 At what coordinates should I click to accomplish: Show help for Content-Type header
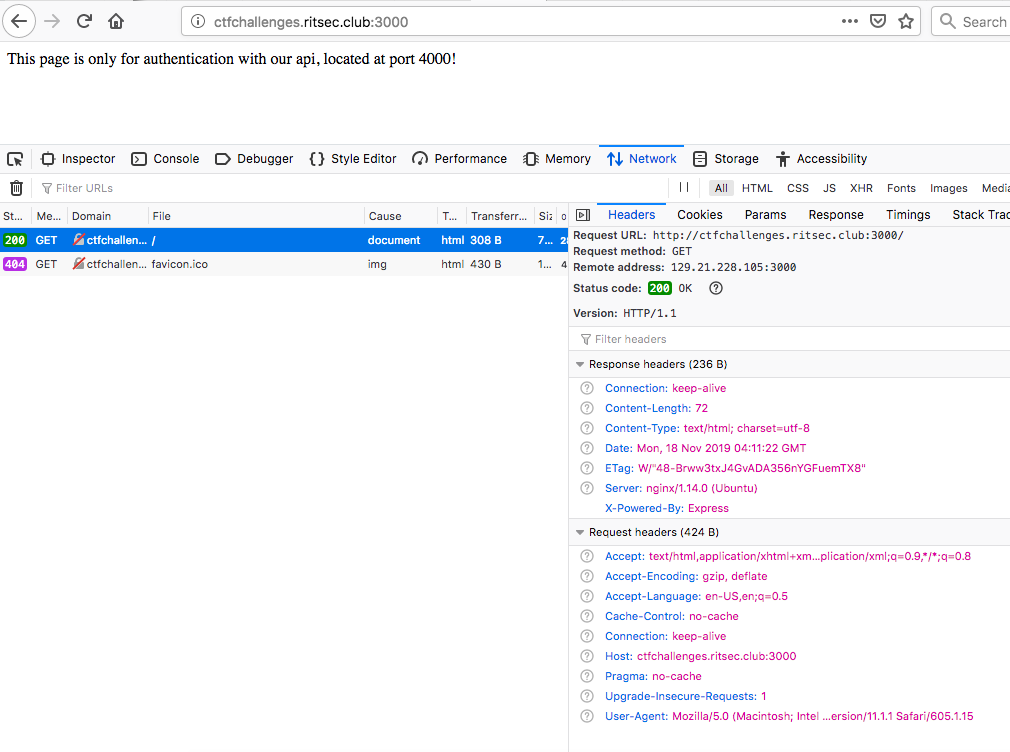(x=587, y=428)
